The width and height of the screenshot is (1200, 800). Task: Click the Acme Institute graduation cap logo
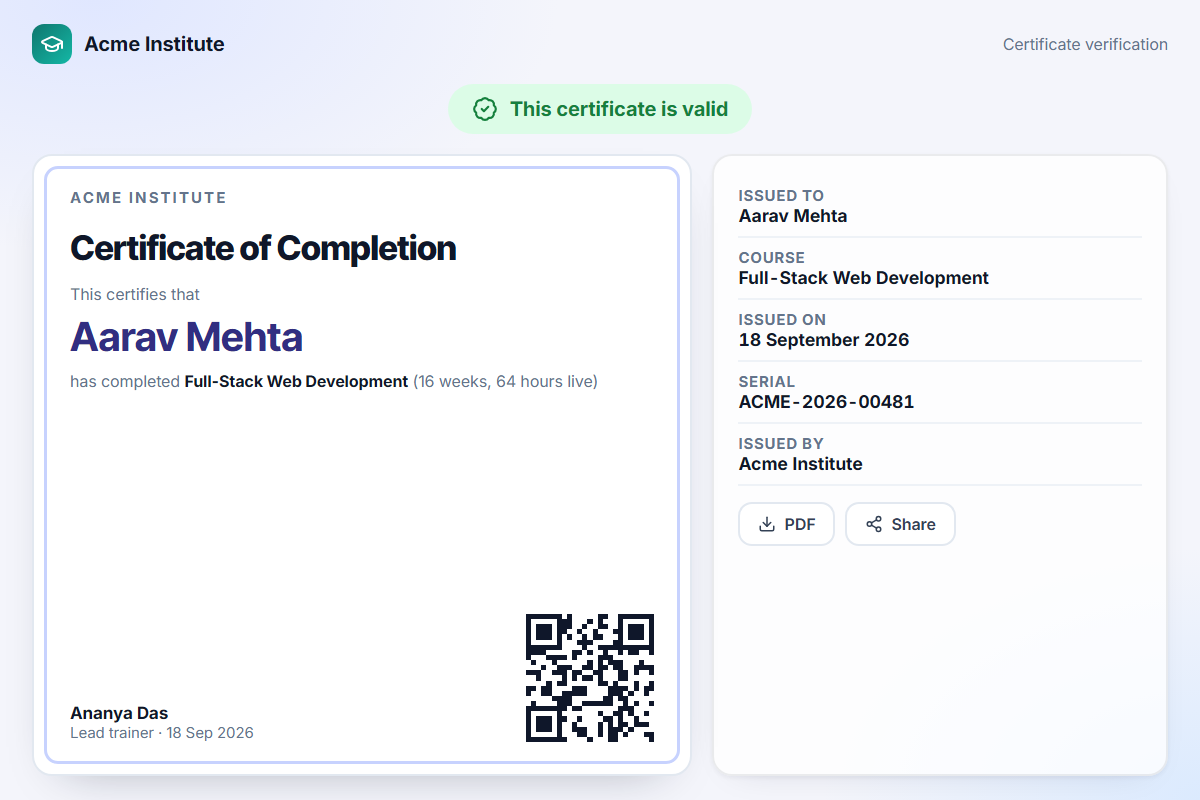52,44
